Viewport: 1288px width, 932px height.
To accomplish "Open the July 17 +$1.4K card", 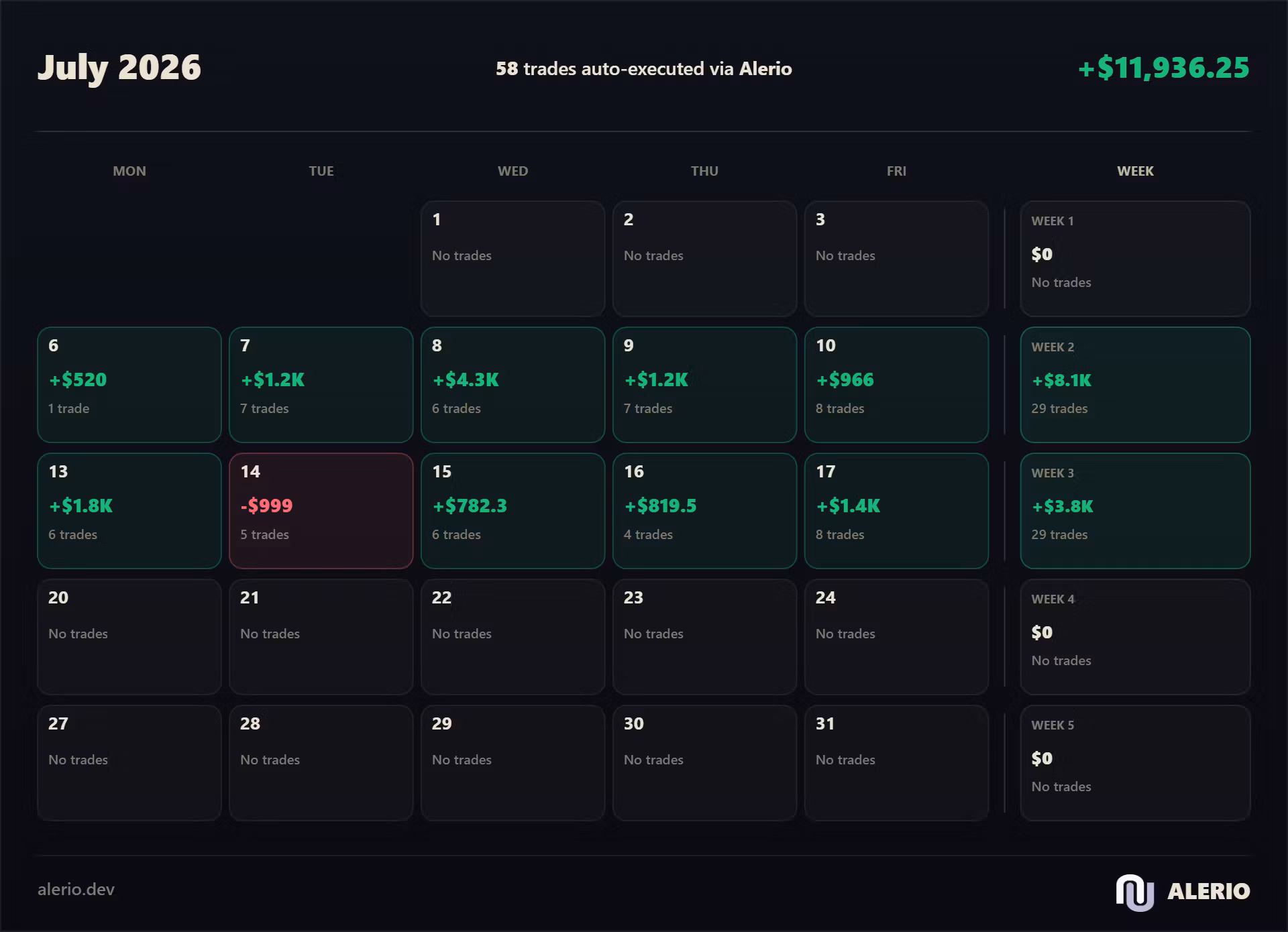I will [x=897, y=511].
